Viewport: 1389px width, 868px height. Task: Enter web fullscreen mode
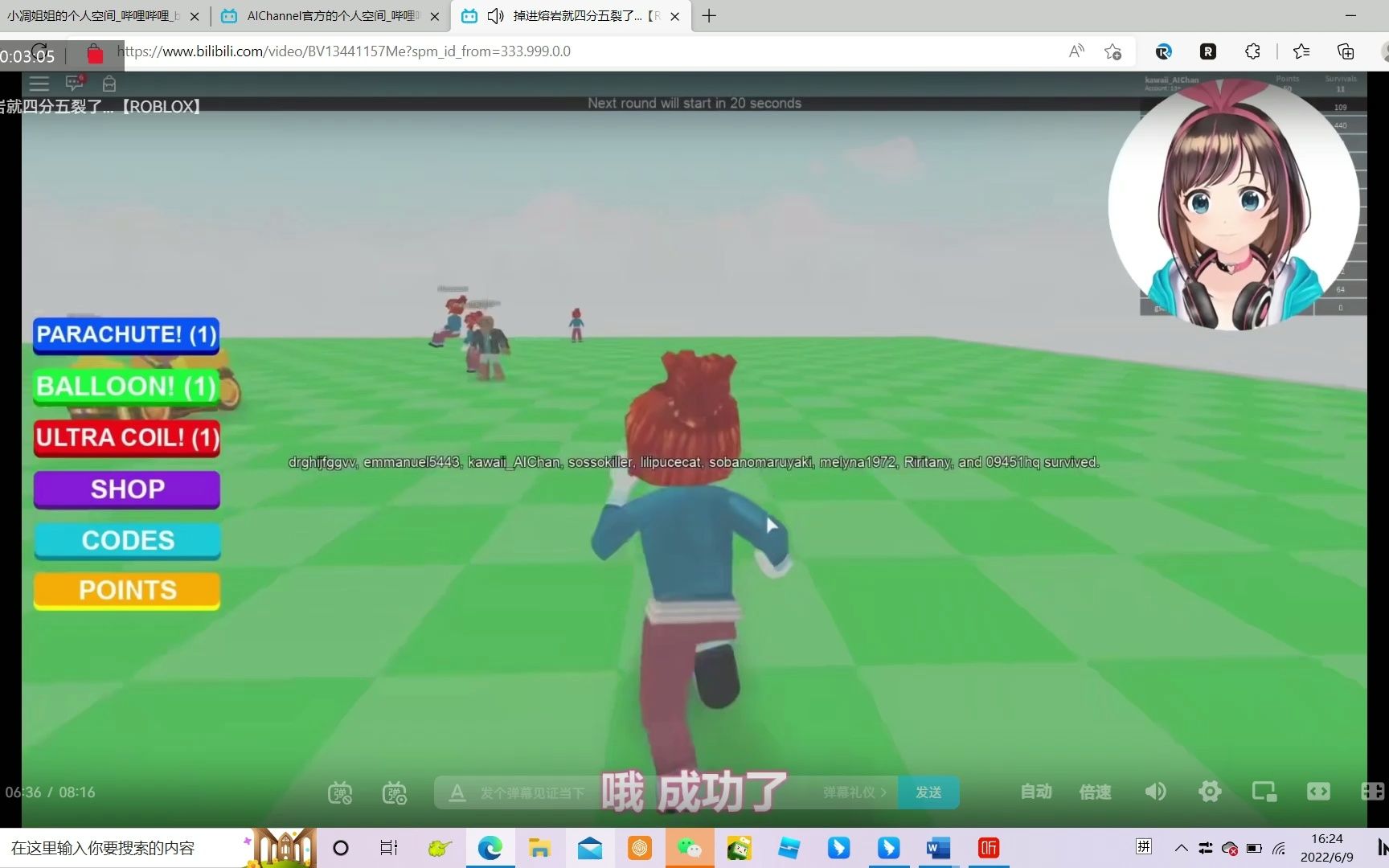click(x=1371, y=792)
